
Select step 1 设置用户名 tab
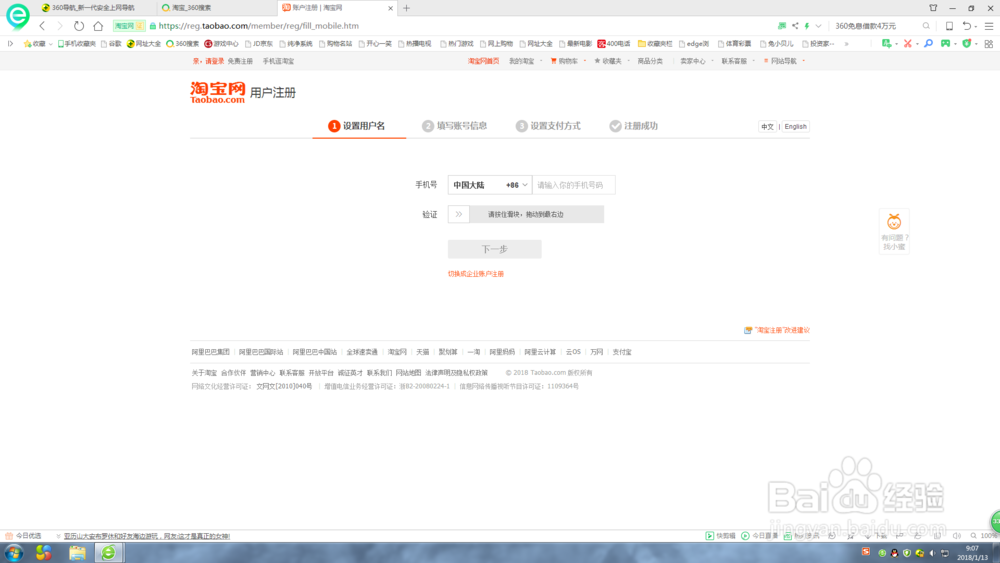(357, 126)
